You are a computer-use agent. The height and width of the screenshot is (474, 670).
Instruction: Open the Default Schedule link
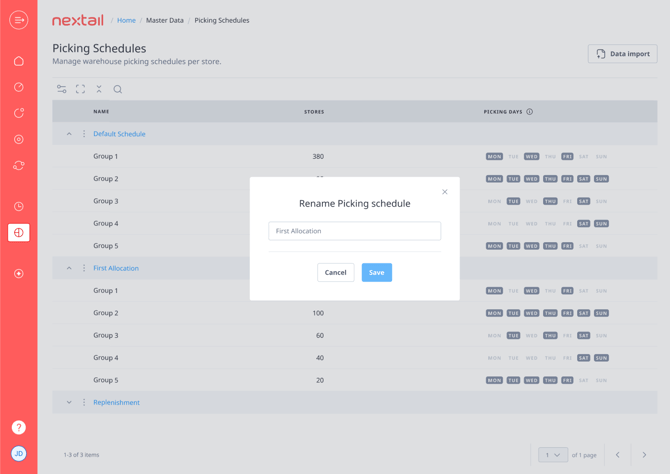(119, 134)
